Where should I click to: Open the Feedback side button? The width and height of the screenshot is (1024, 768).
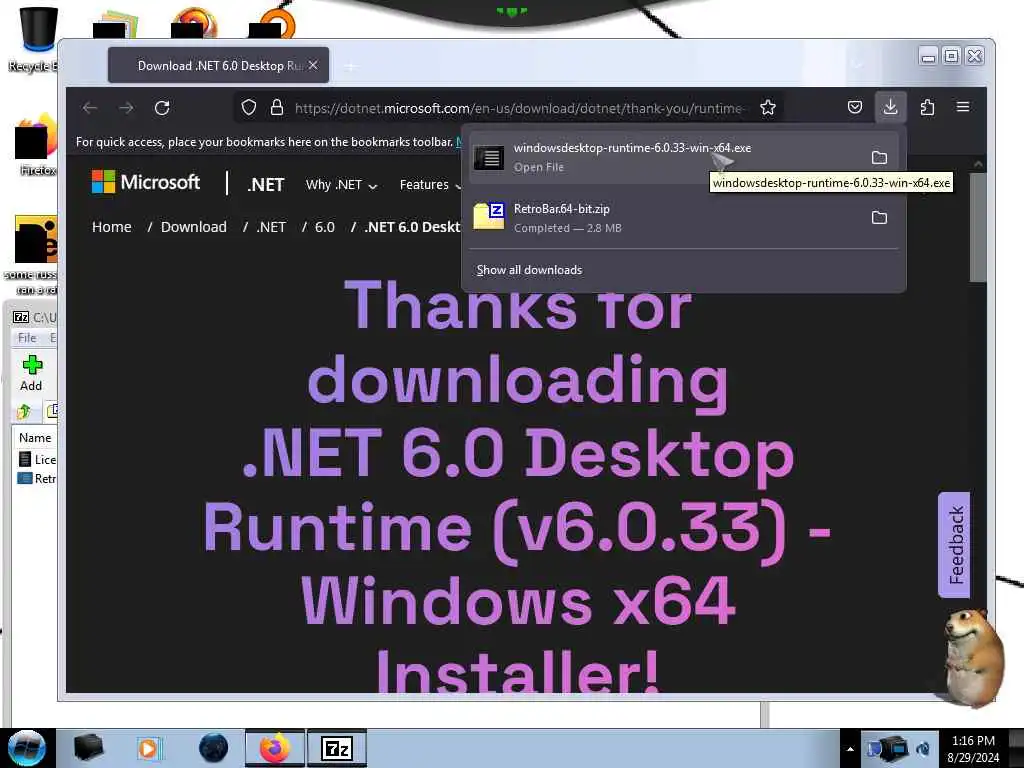click(x=954, y=545)
